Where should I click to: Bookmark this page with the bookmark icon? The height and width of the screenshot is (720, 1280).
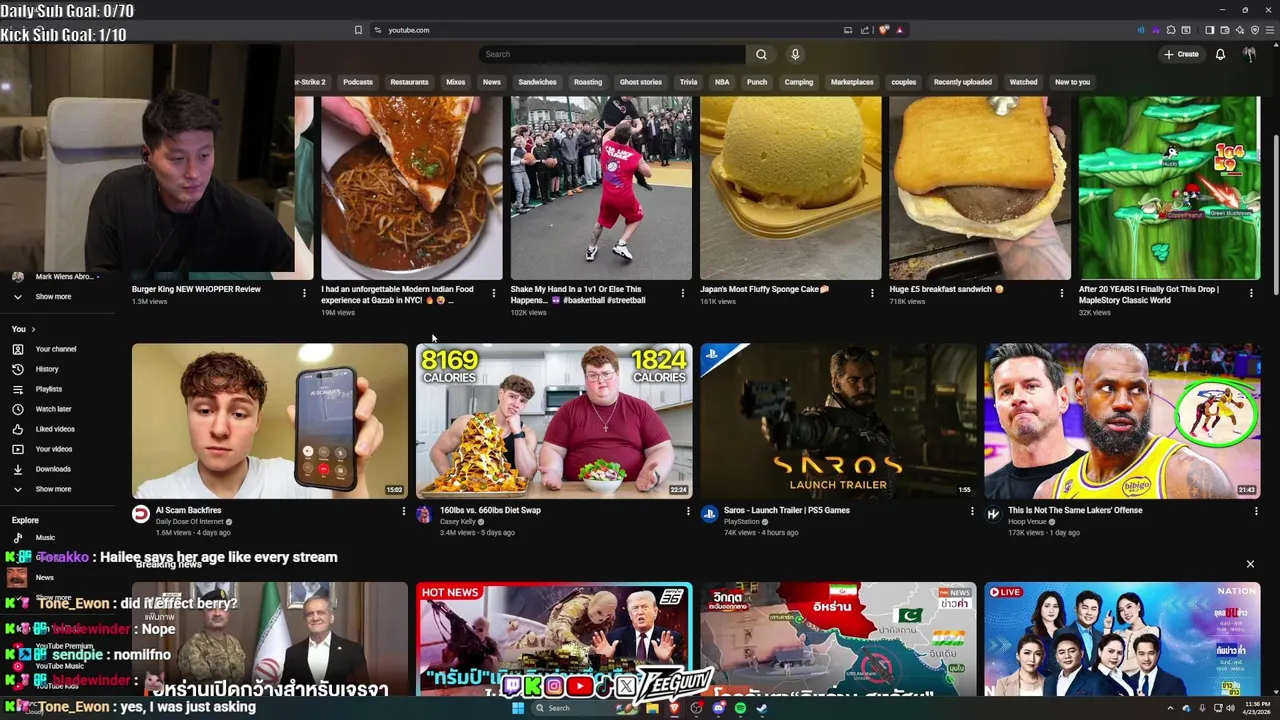[x=358, y=30]
